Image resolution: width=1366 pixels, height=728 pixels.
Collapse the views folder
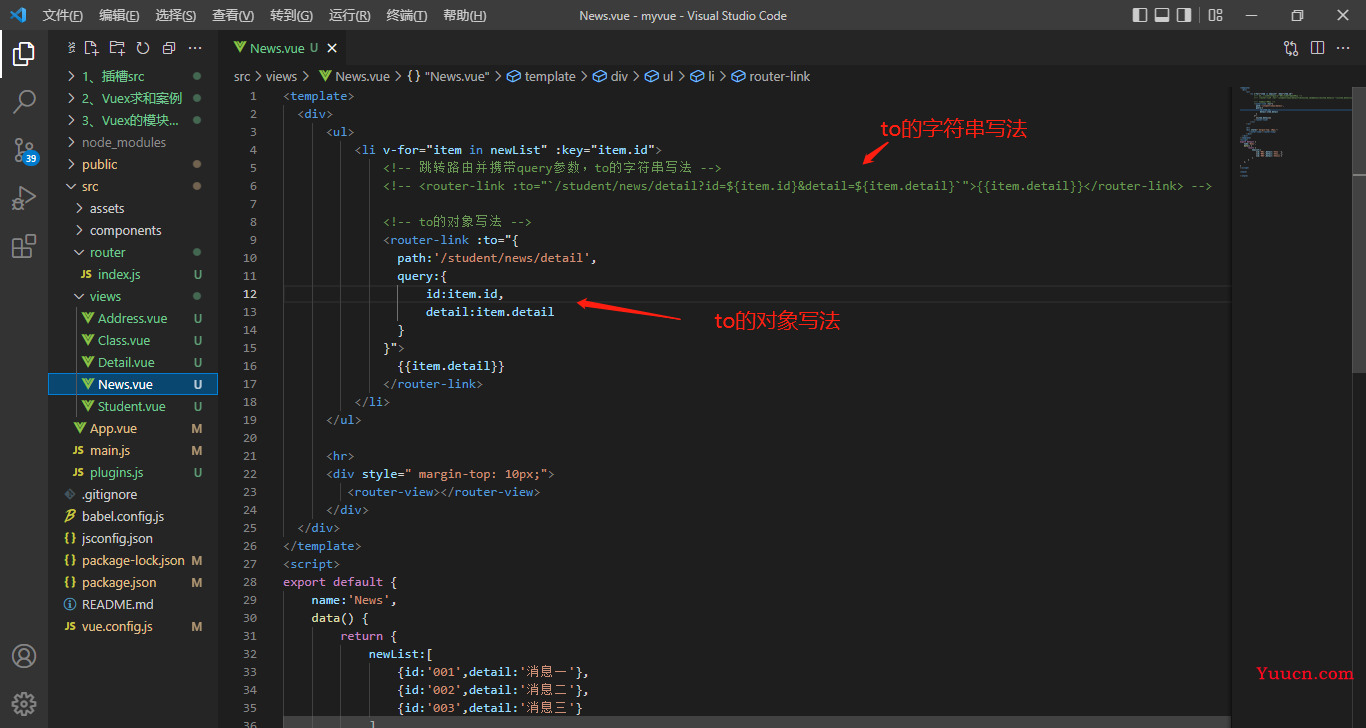pos(132,296)
